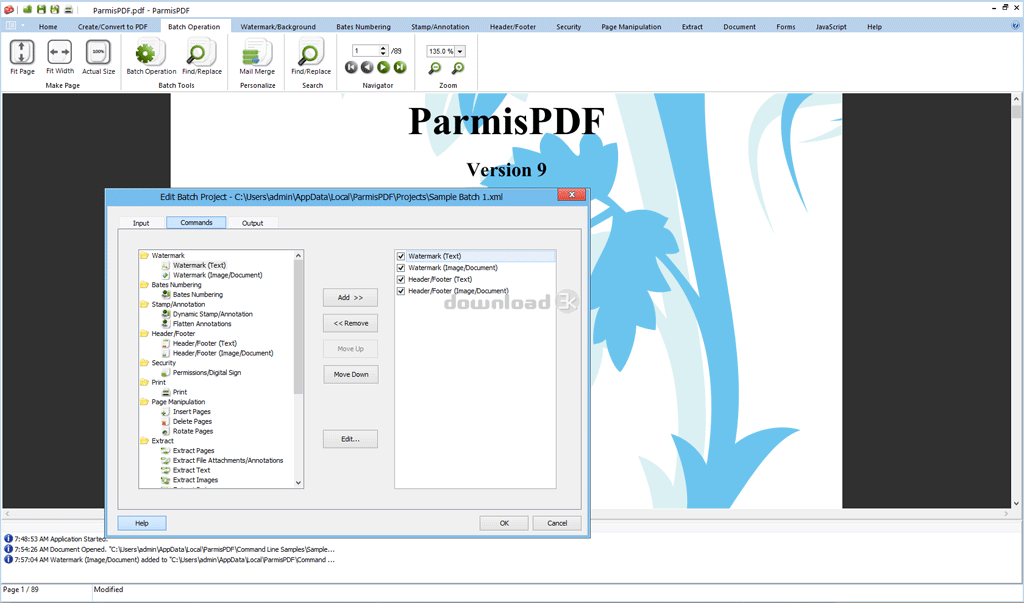Select Permissions/Digital Sign command
1024x603 pixels.
tap(206, 373)
